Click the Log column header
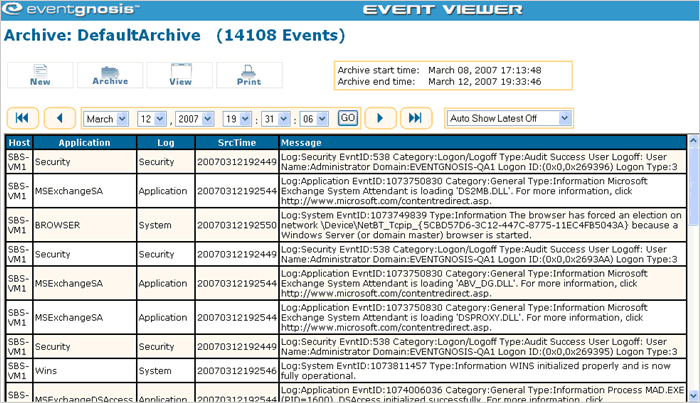 [166, 143]
